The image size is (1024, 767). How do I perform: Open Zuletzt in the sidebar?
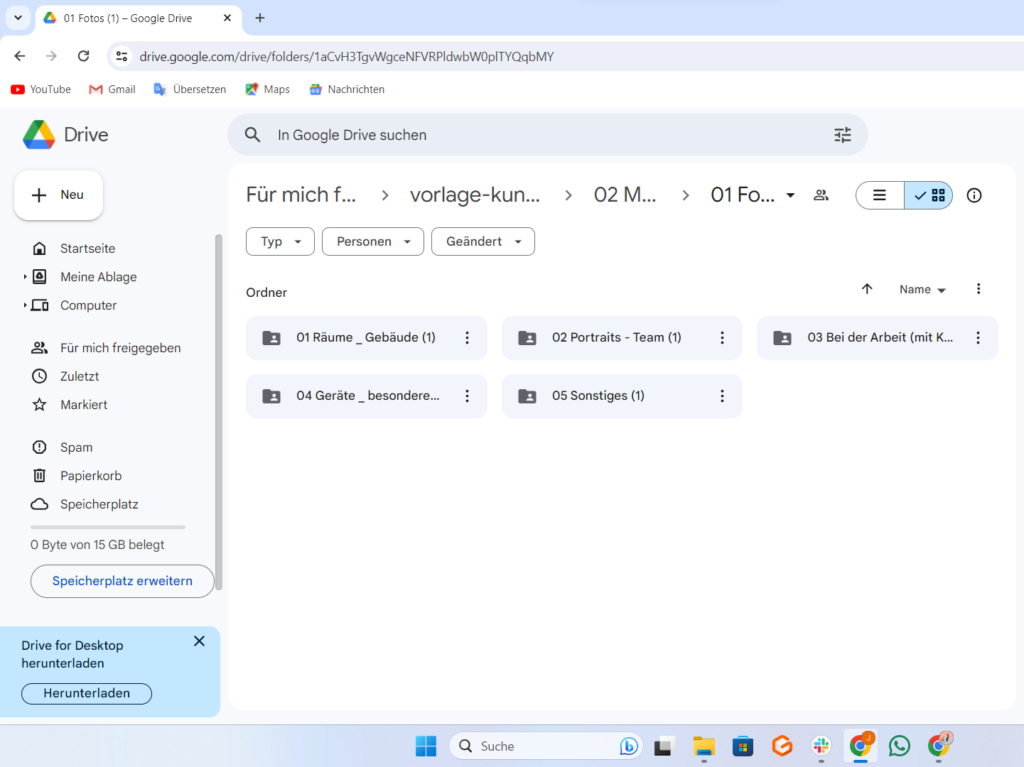79,376
